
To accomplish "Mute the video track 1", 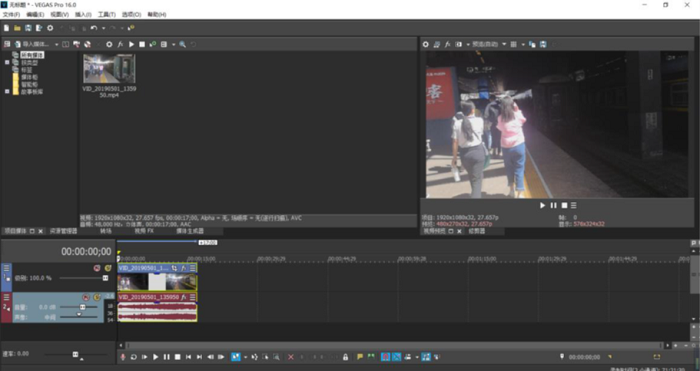I will pyautogui.click(x=97, y=268).
